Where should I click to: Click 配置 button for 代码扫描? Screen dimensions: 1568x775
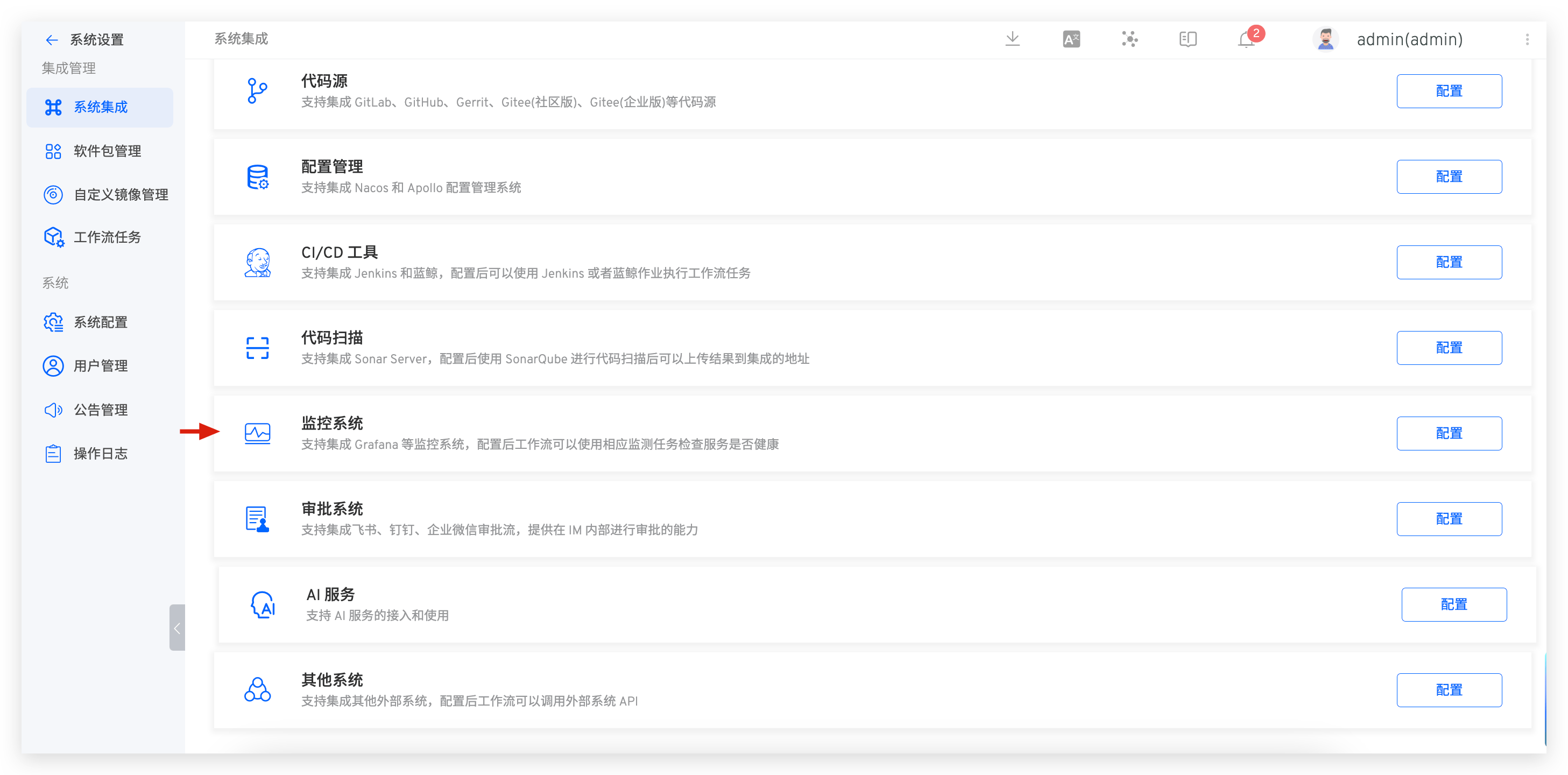pyautogui.click(x=1449, y=348)
